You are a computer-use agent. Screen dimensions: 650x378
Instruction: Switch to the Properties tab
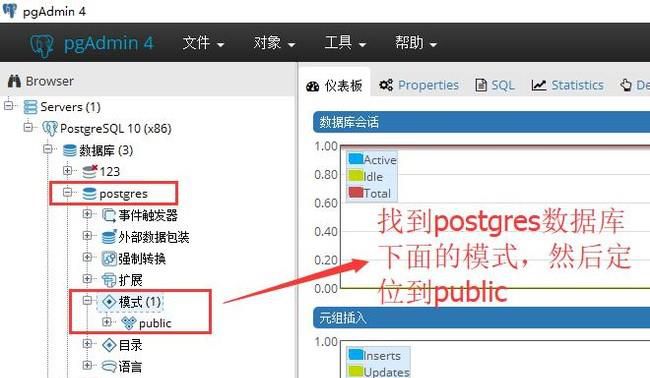click(419, 85)
